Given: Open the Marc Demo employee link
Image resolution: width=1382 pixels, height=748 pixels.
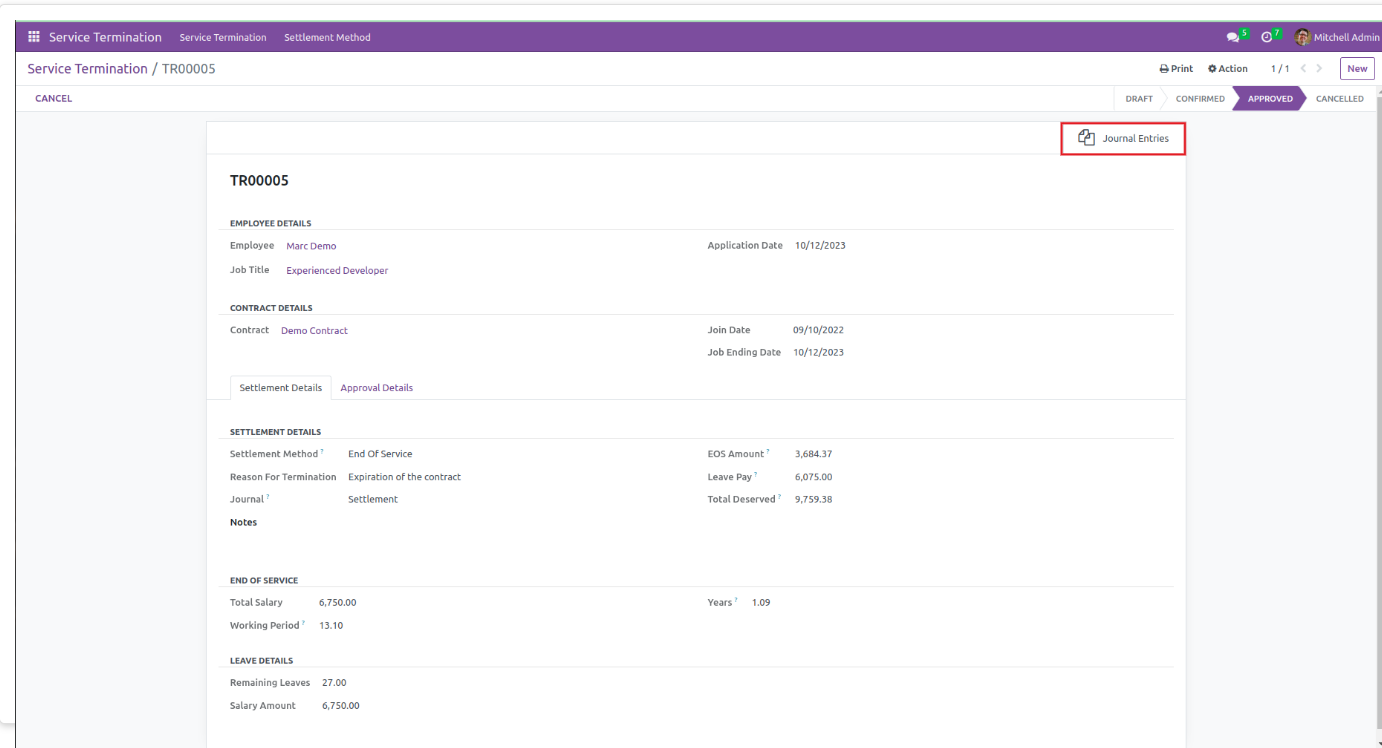Looking at the screenshot, I should pos(311,246).
